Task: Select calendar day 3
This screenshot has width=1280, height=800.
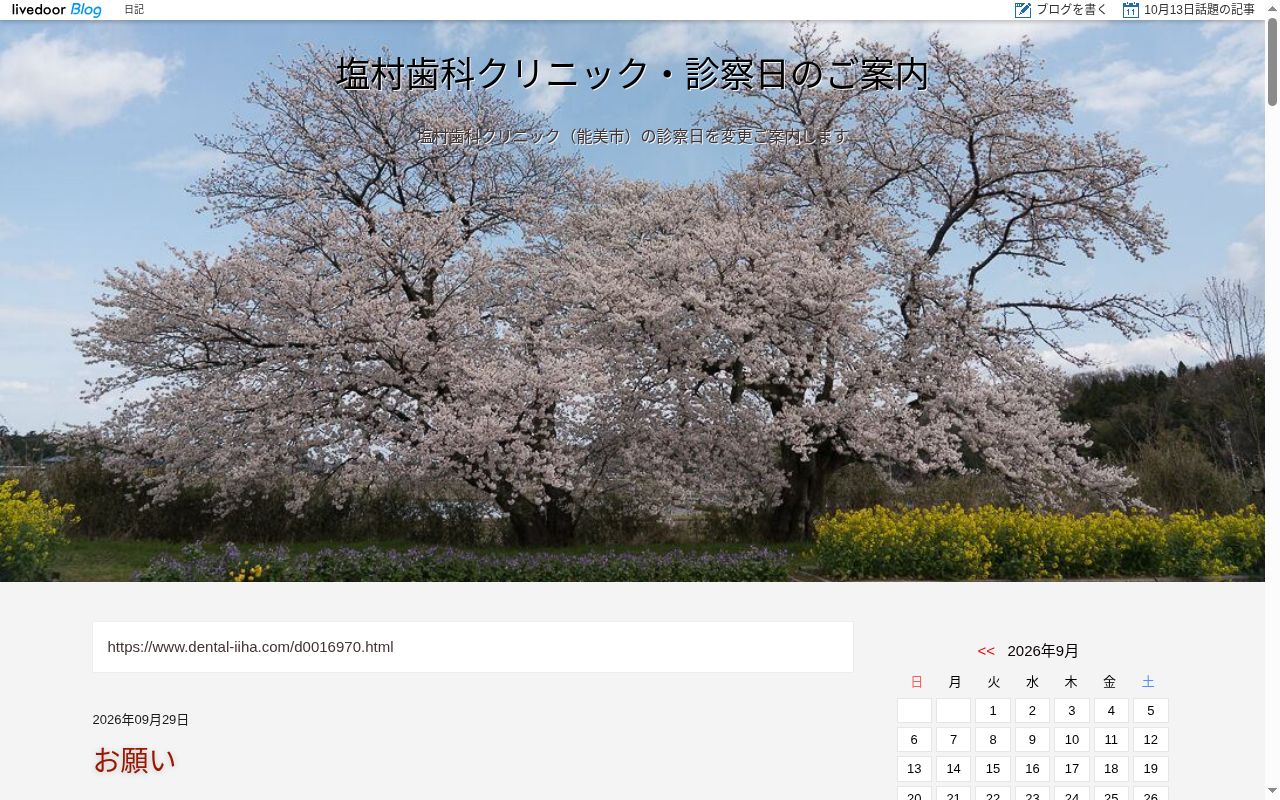Action: 1072,711
